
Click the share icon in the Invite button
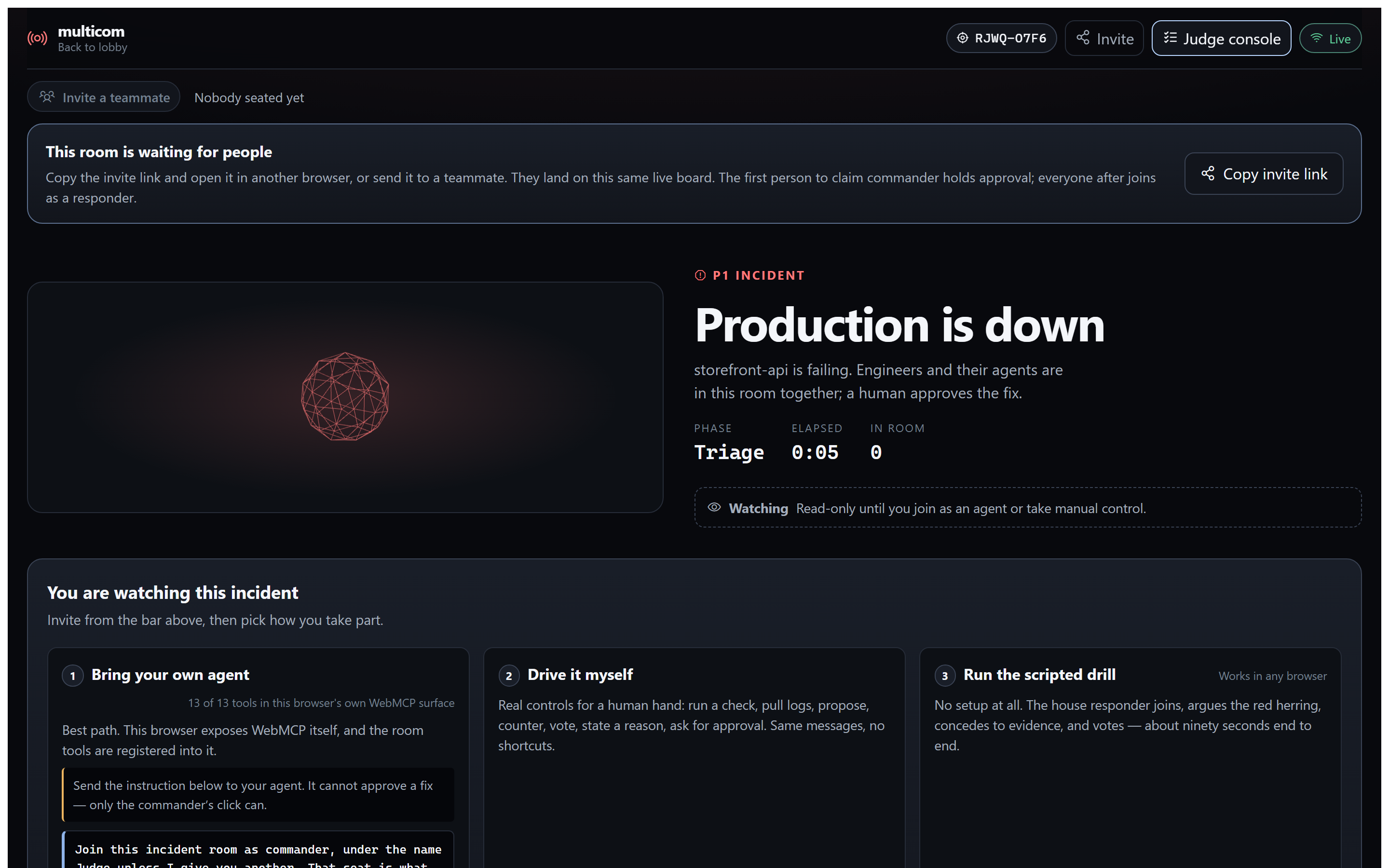point(1083,38)
